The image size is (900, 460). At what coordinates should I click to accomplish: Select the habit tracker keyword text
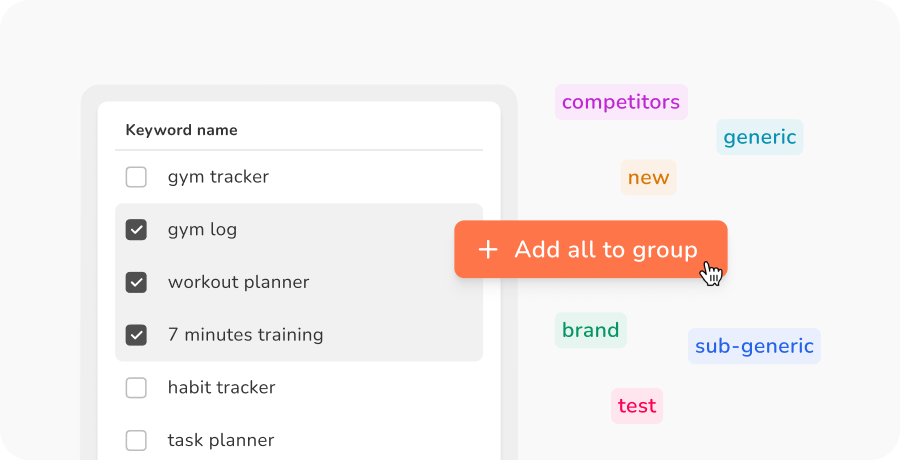(x=221, y=388)
